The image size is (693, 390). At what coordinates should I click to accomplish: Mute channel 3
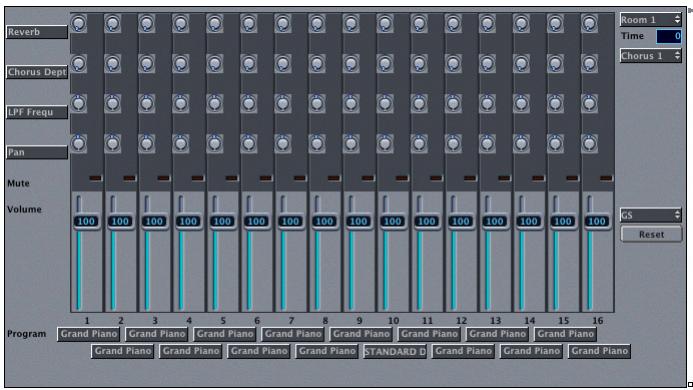click(164, 178)
